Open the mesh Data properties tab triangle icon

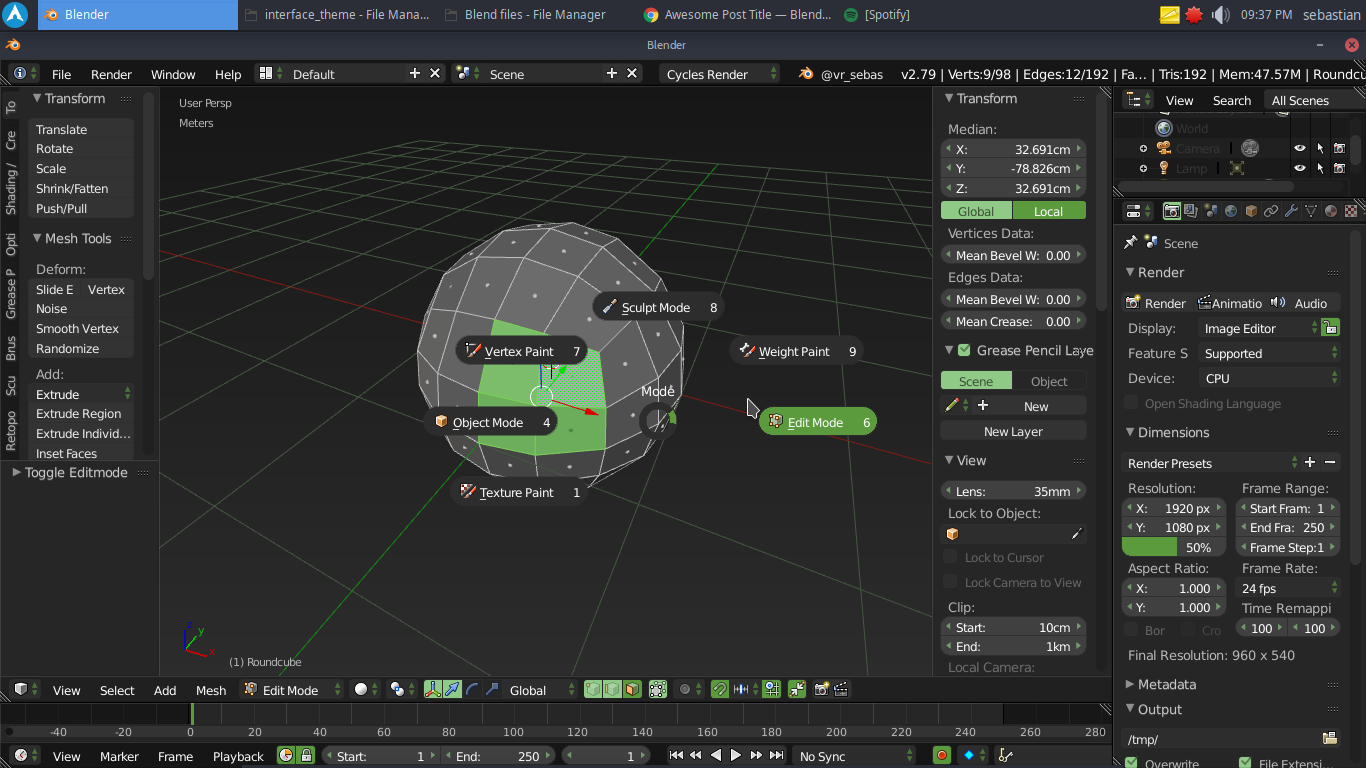point(1311,211)
